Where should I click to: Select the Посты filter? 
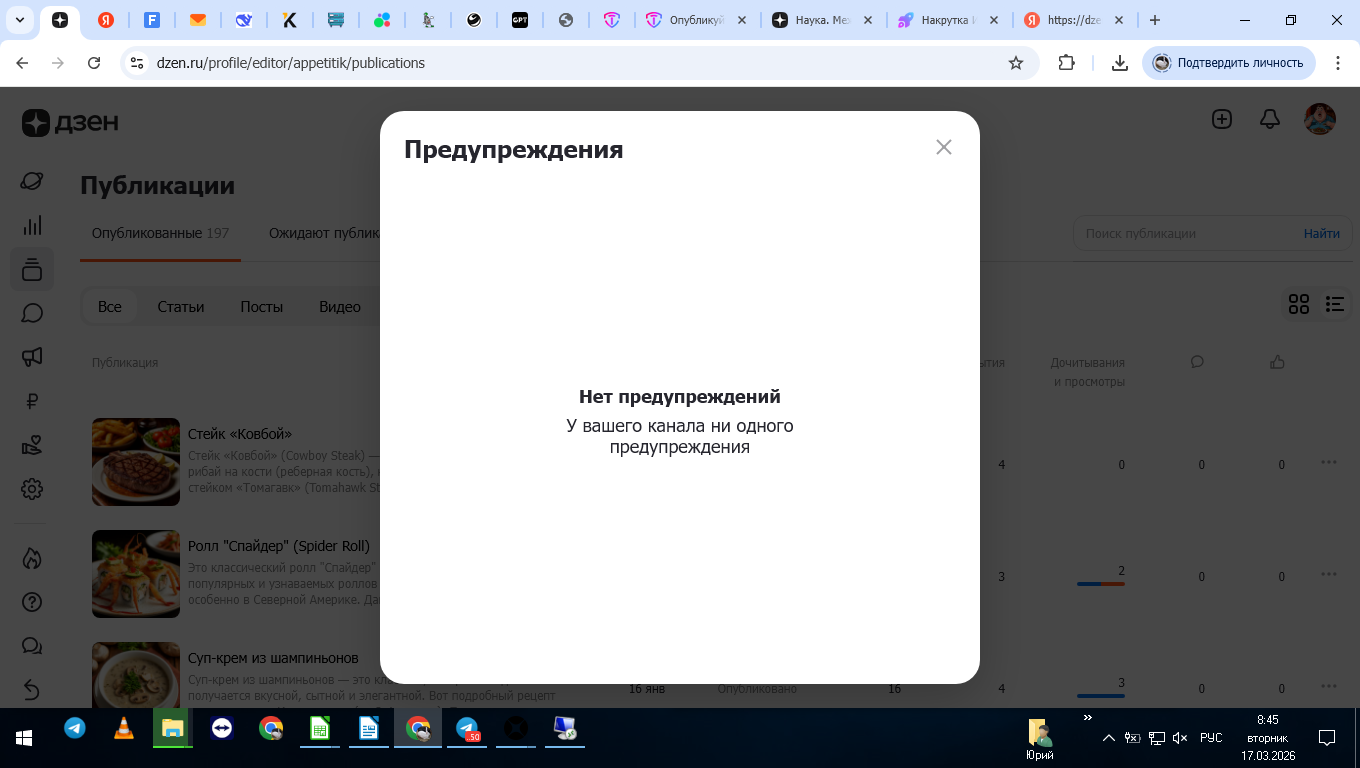(x=262, y=307)
